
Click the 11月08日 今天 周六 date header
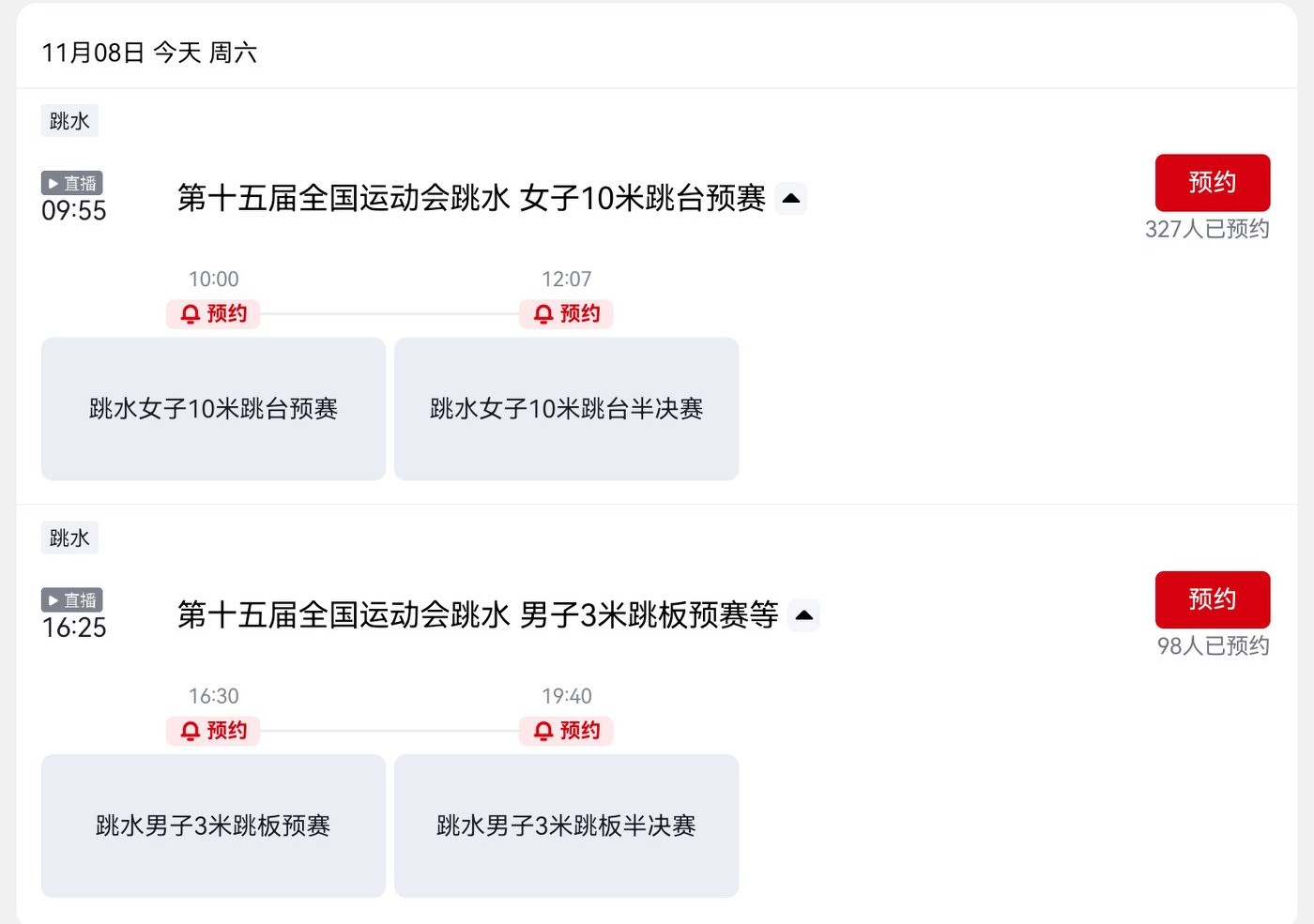click(149, 53)
